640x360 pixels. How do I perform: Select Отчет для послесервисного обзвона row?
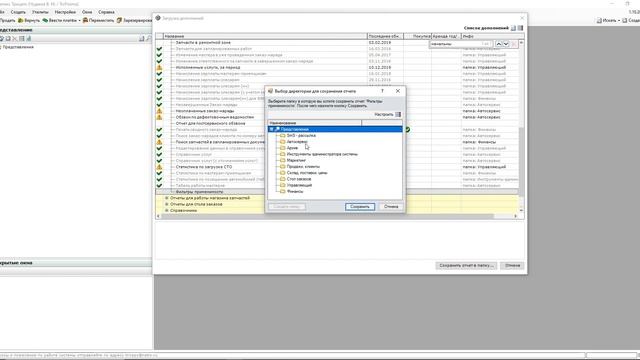(x=337, y=123)
